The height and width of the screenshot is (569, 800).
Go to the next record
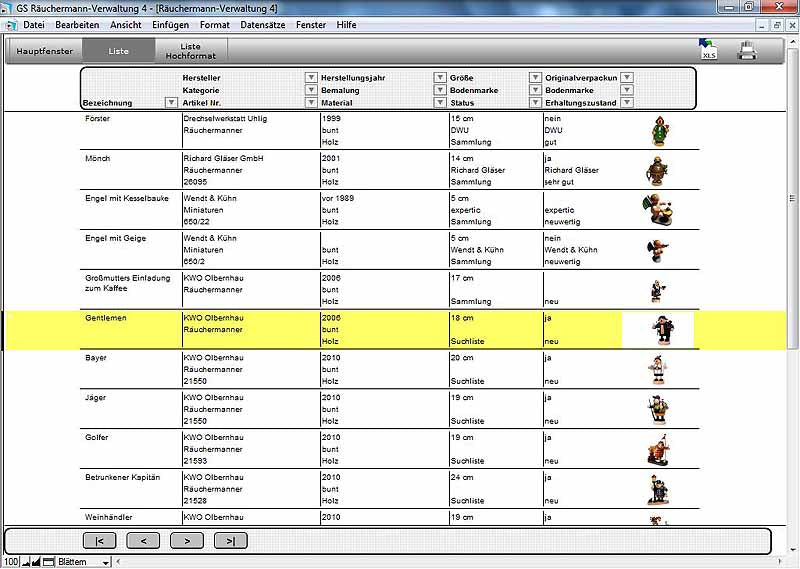tap(187, 541)
